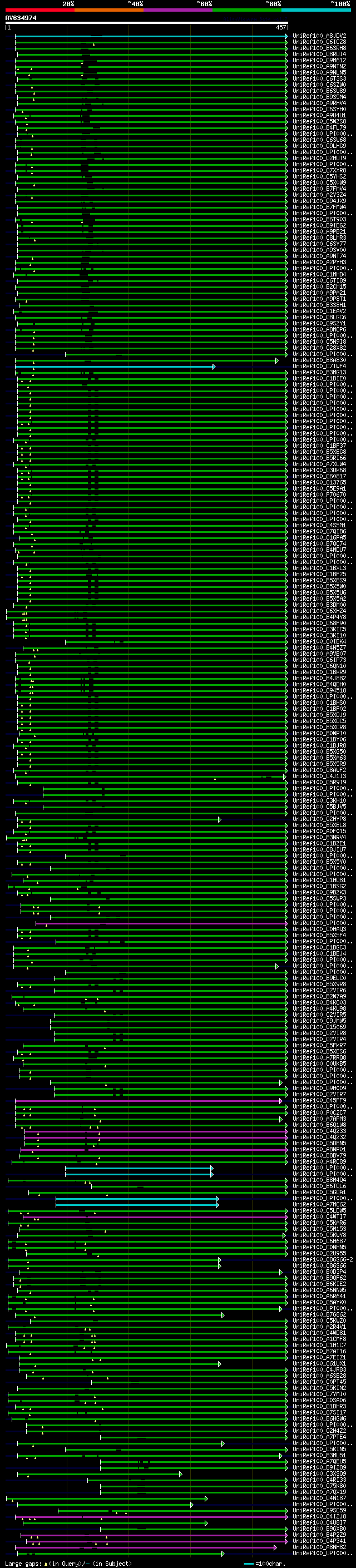This screenshot has width=356, height=1568.
Task: Select hit label UniRef100_C6T3S3
Action: (319, 78)
